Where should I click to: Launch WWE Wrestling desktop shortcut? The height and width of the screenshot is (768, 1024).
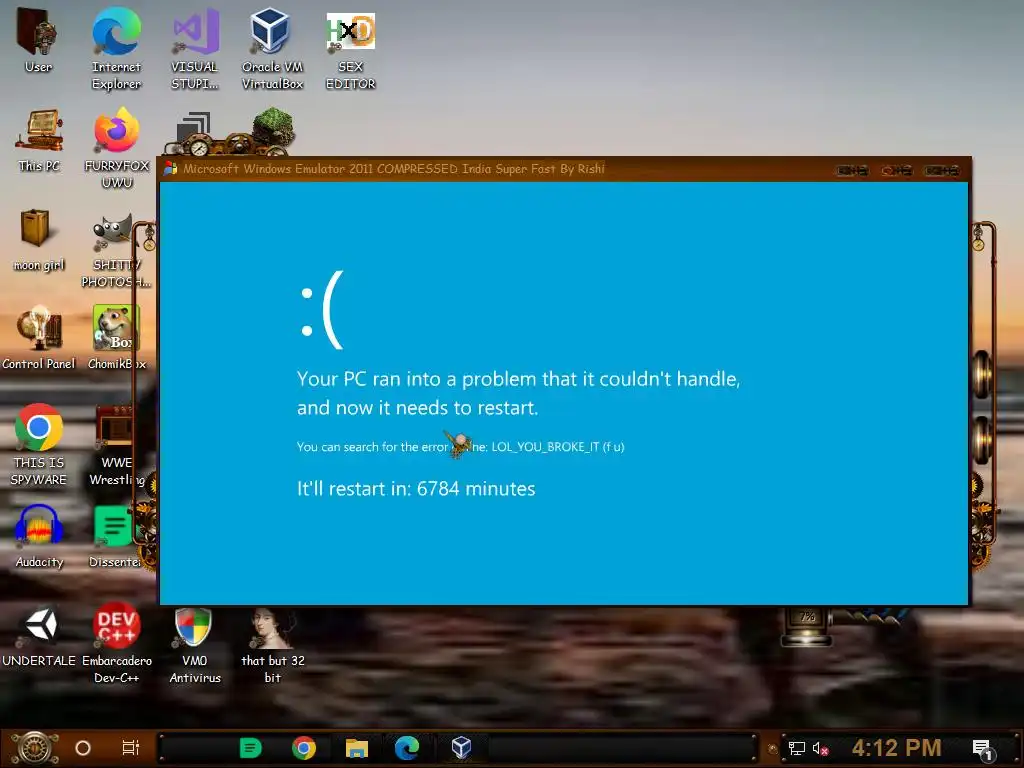pos(116,445)
